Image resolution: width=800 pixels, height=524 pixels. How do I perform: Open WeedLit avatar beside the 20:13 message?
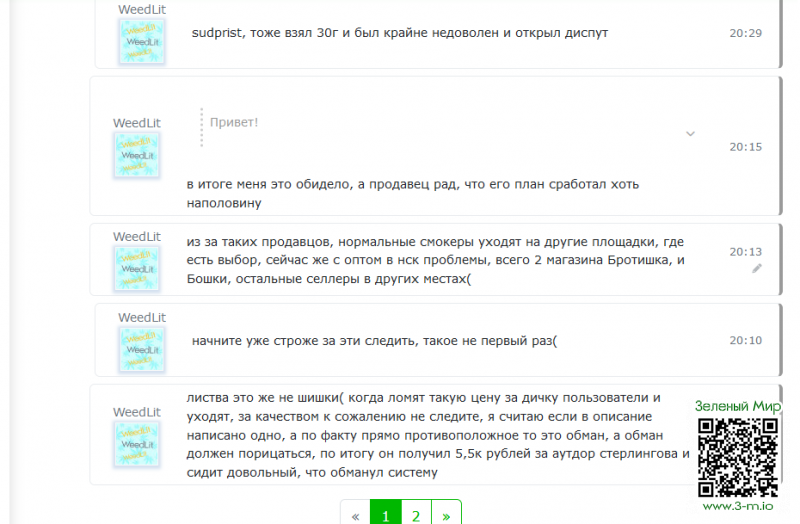(136, 268)
